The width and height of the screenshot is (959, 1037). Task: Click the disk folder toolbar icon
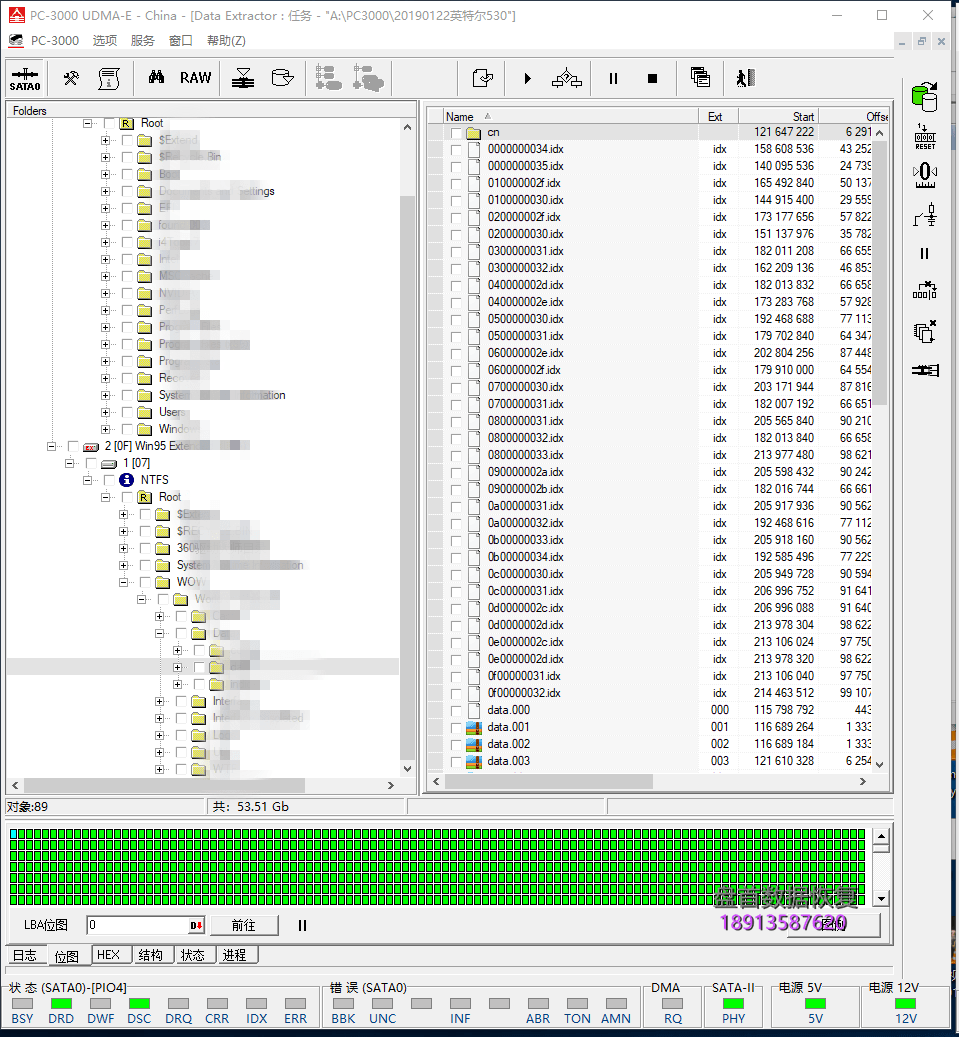(282, 78)
